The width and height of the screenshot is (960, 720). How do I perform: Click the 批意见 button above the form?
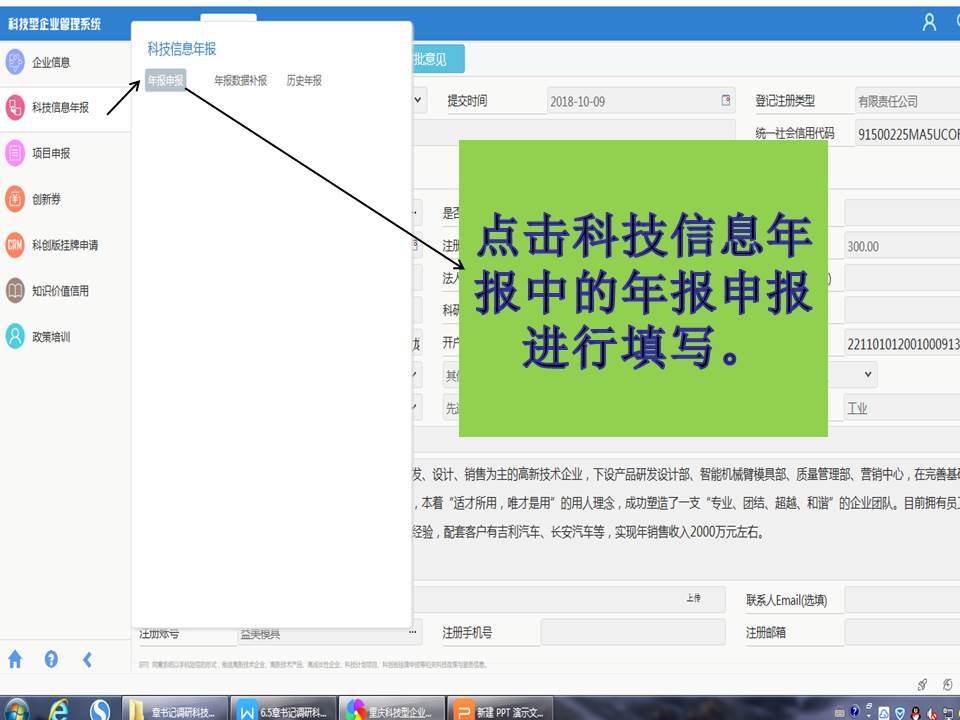(x=438, y=59)
